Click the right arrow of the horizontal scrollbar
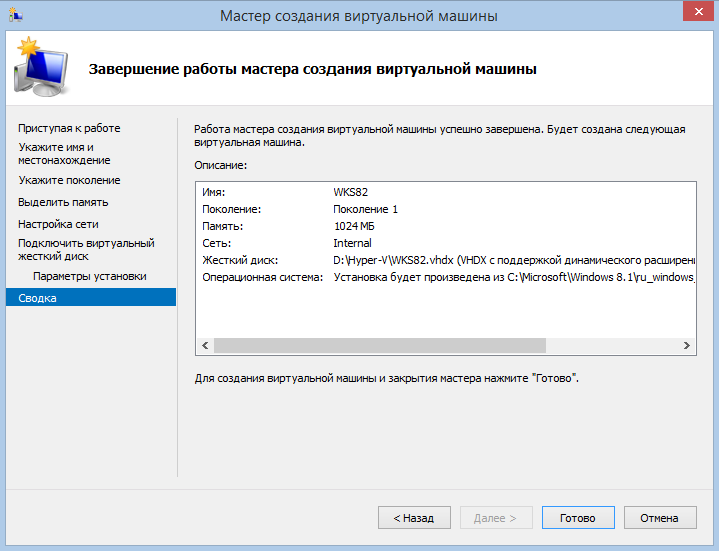The image size is (719, 551). click(x=687, y=345)
